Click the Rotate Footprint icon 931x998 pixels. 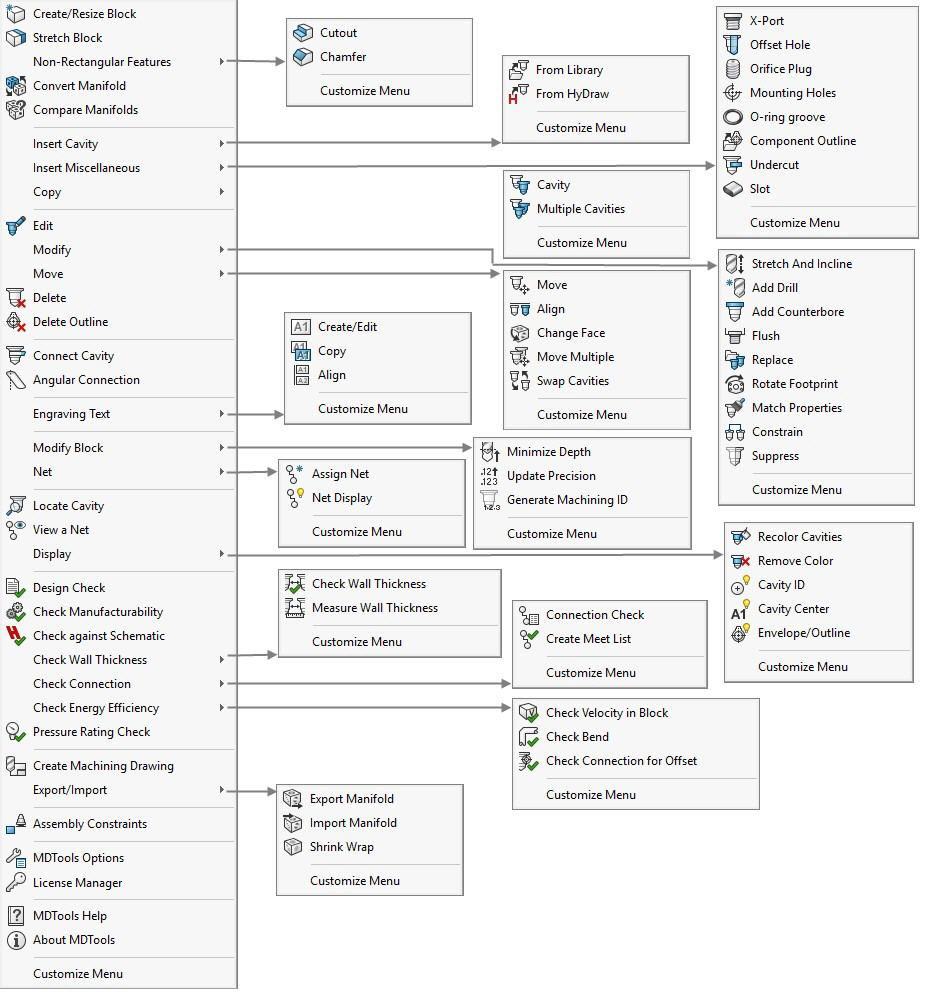[735, 384]
